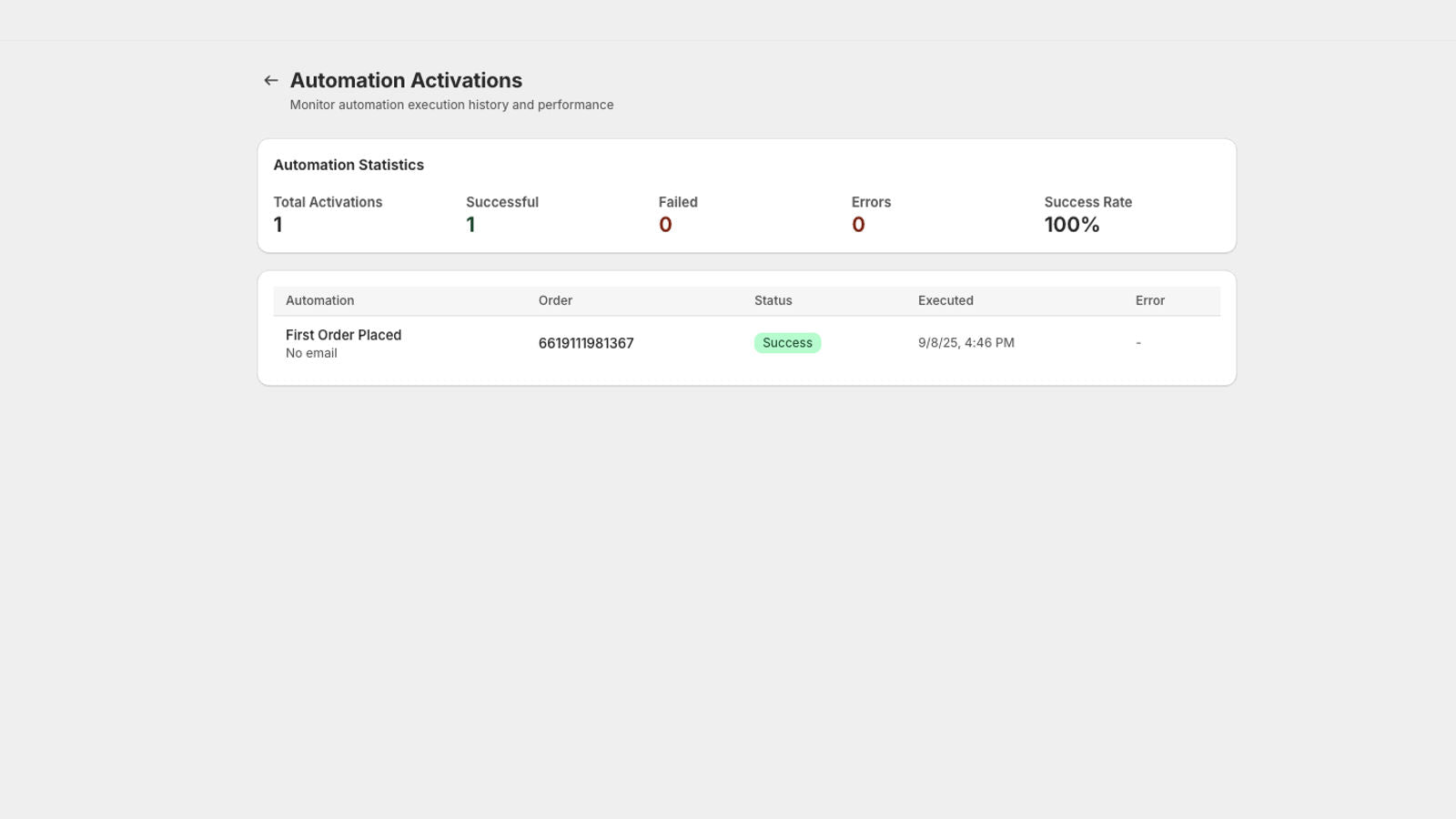Click the back arrow icon
Viewport: 1456px width, 819px height.
(270, 80)
